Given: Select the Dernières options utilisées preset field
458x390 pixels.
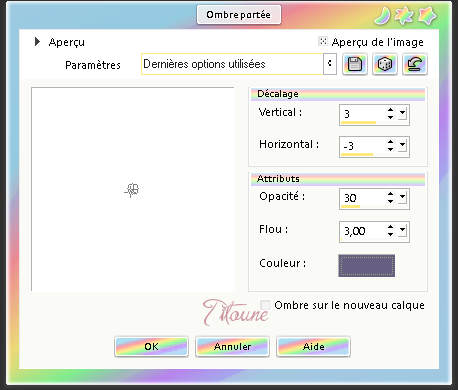Looking at the screenshot, I should pos(232,64).
